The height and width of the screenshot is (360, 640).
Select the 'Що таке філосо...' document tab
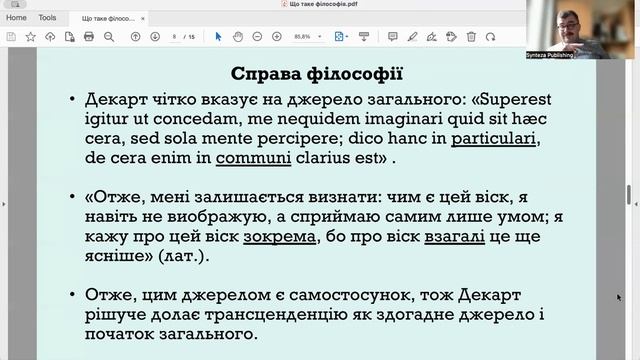click(108, 18)
